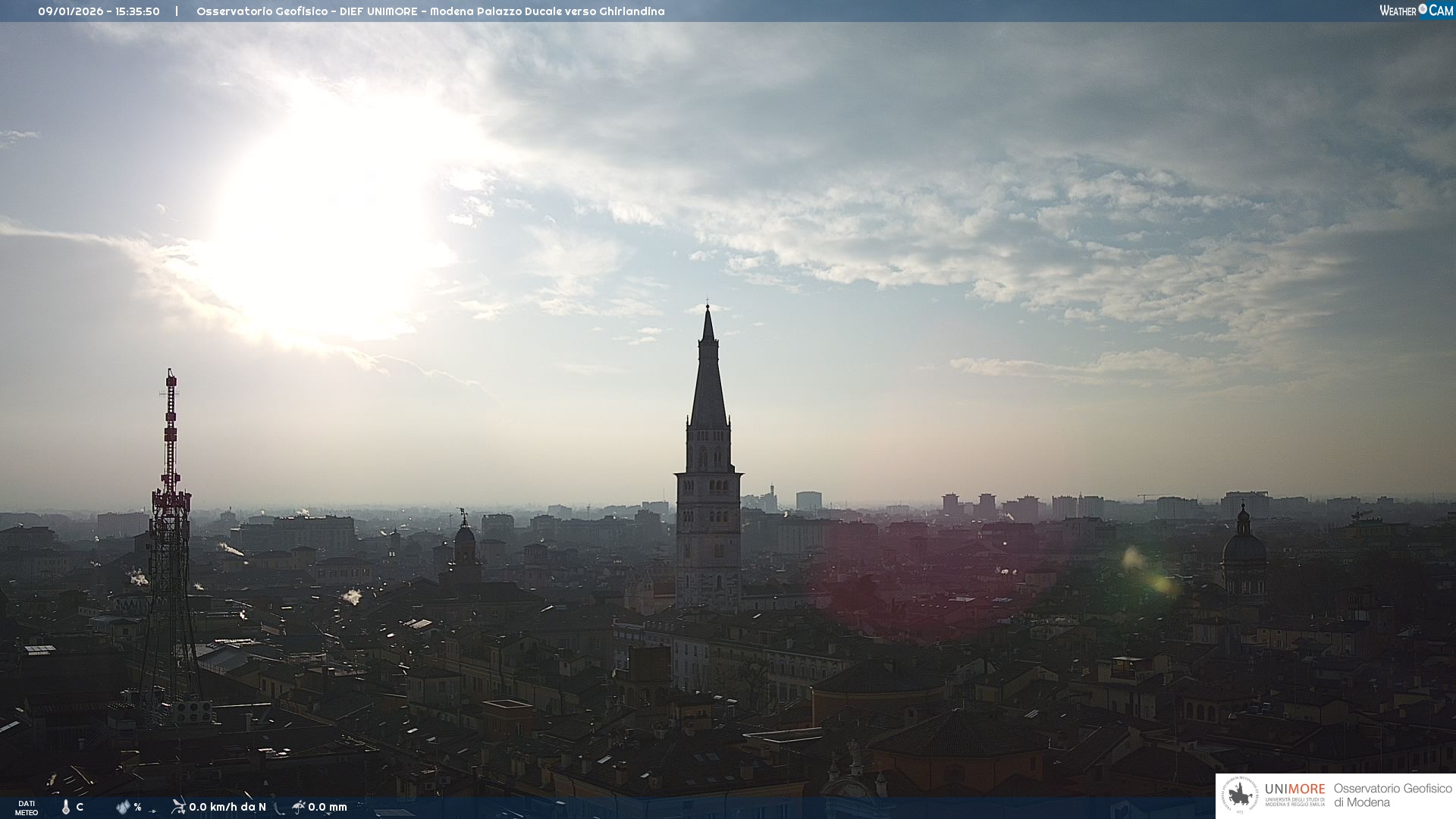1456x819 pixels.
Task: Click the WeatherCAM logo text
Action: [x=1416, y=11]
